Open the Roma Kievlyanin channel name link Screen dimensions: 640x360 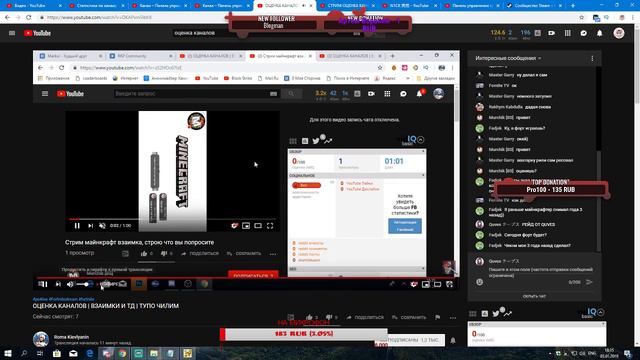coord(71,337)
